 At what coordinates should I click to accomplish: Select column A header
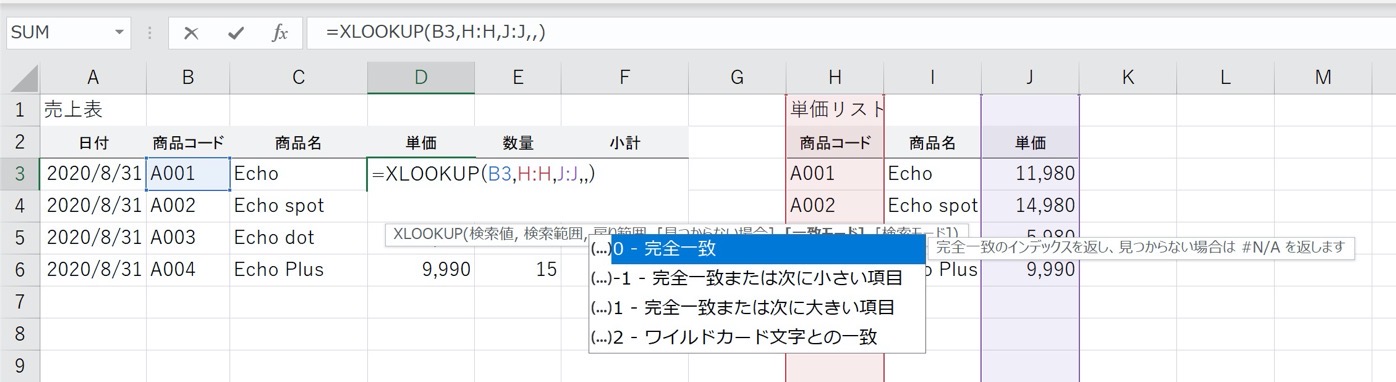point(92,78)
